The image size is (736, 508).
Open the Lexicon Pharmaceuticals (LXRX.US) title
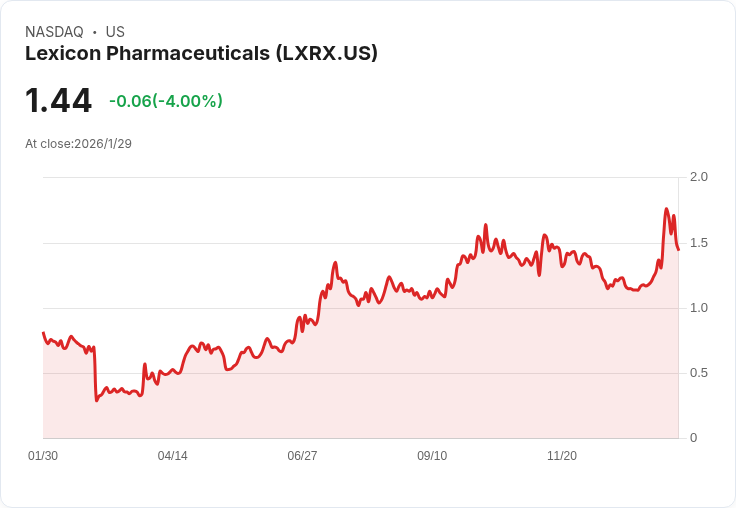pos(201,54)
